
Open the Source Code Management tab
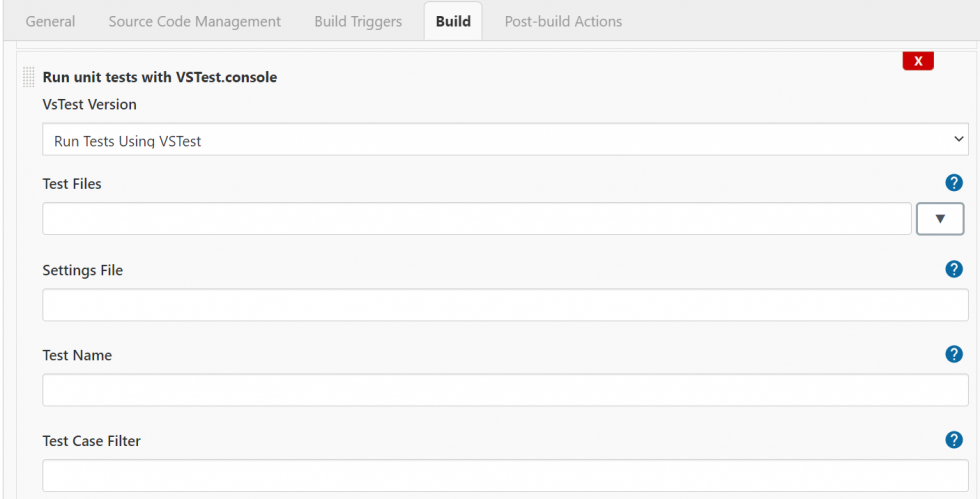pos(195,21)
